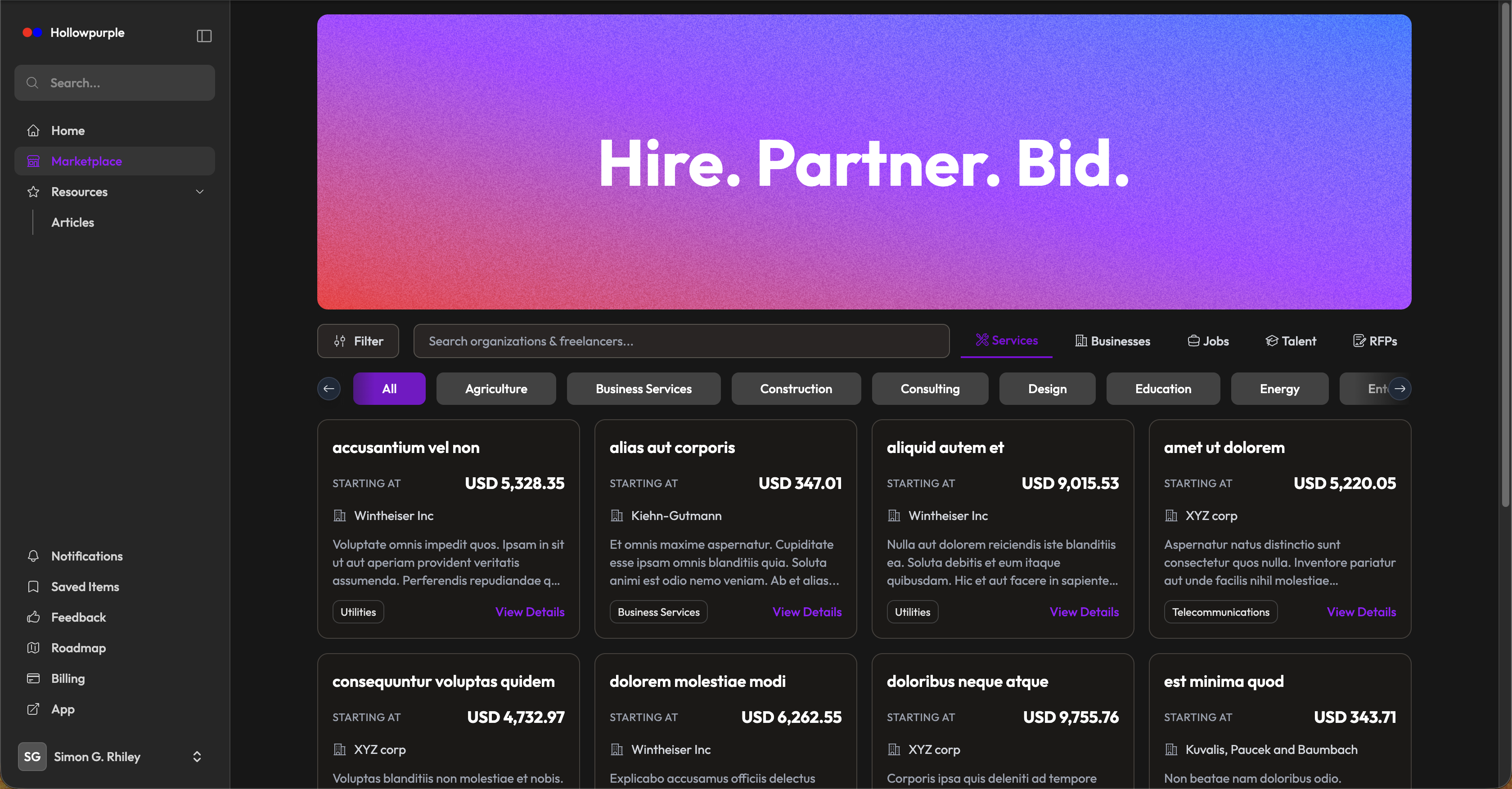Click the Hollowpurple logo dots
The width and height of the screenshot is (1512, 789).
coord(32,33)
